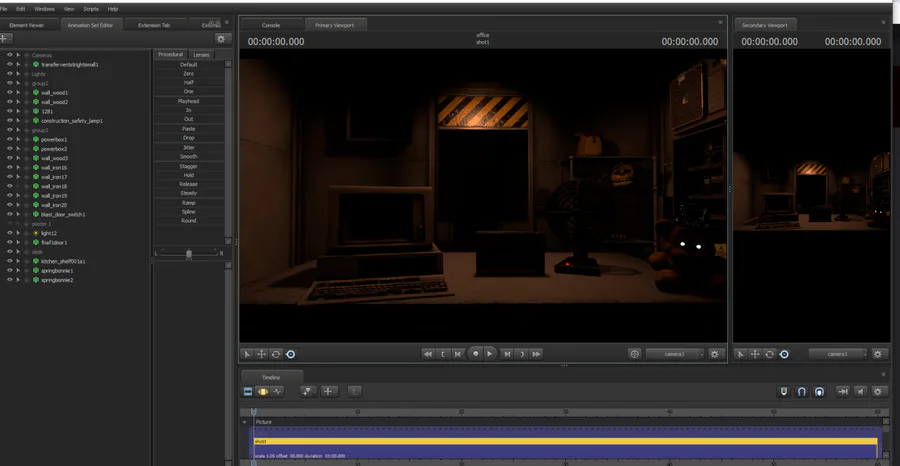Switch to the Clip Editor mode in Timeline
The height and width of the screenshot is (466, 900).
(248, 391)
